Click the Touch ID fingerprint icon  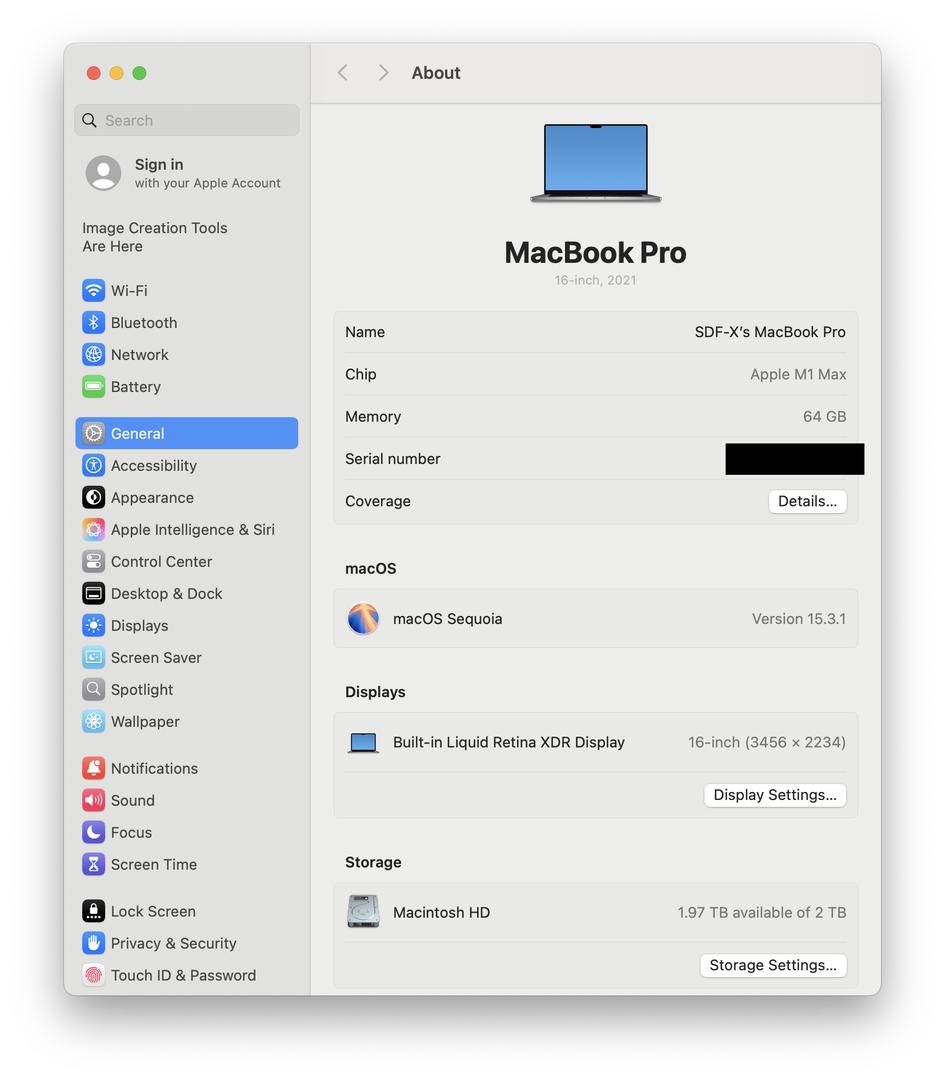pyautogui.click(x=94, y=975)
